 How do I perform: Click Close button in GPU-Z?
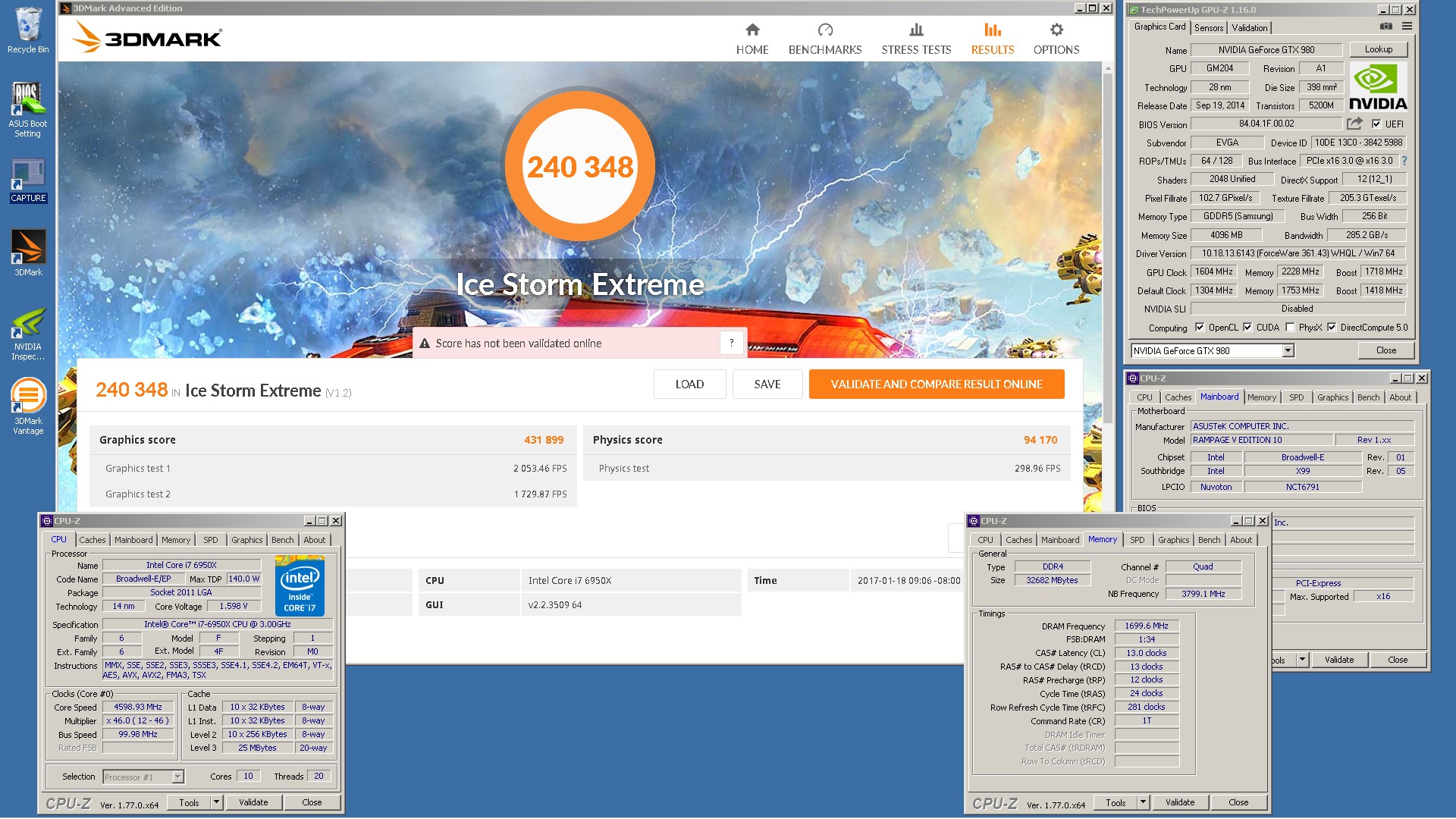pyautogui.click(x=1386, y=350)
